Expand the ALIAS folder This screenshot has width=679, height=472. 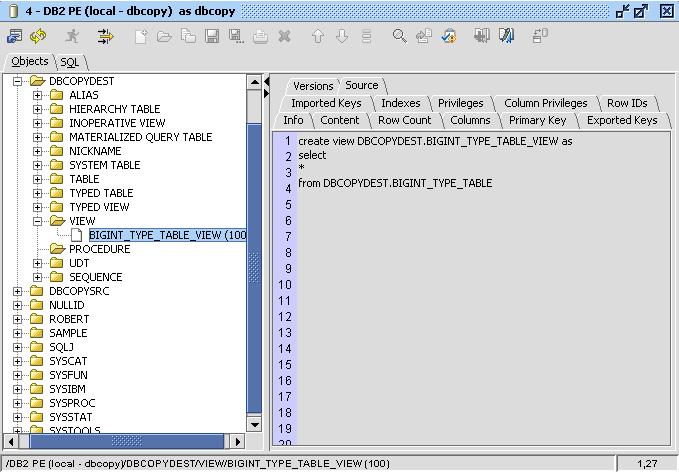pyautogui.click(x=38, y=95)
